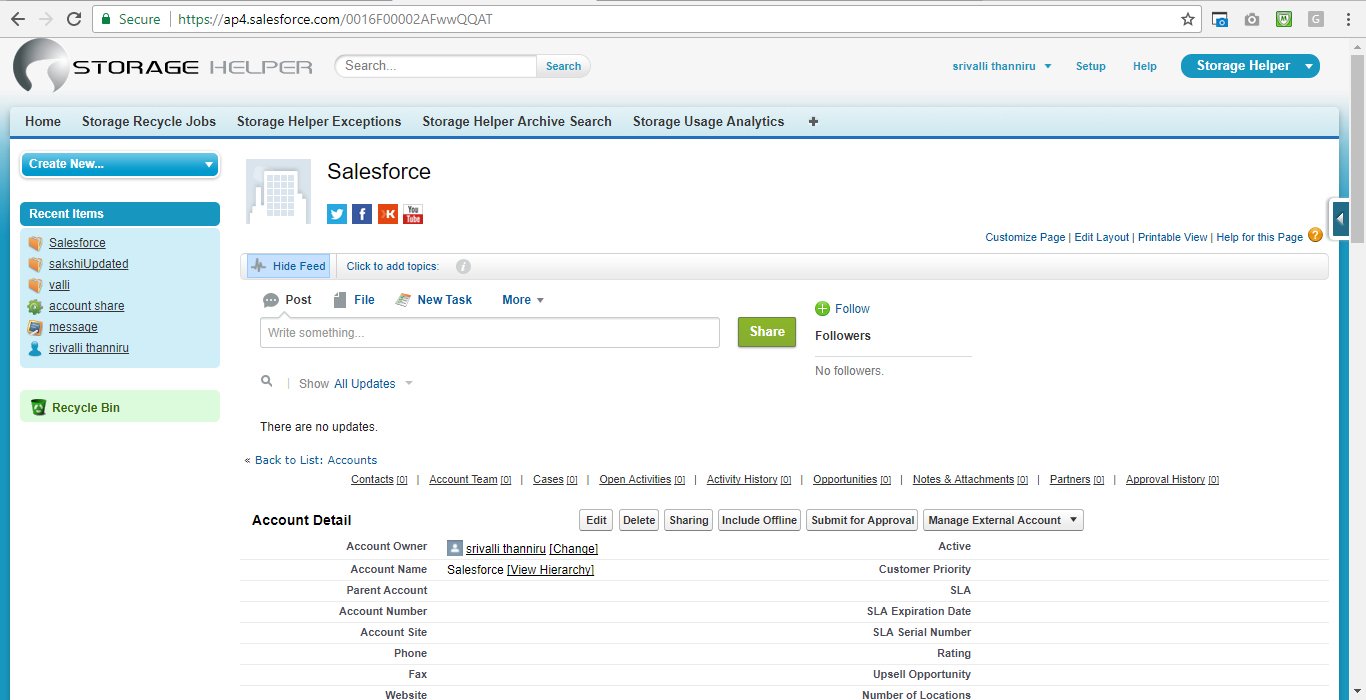The image size is (1366, 700).
Task: Bookmark this page with the star icon
Action: pos(1188,19)
